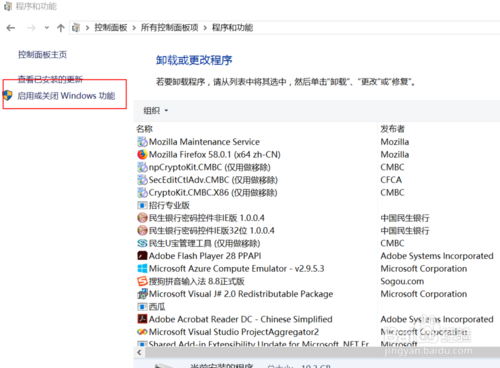The width and height of the screenshot is (500, 368).
Task: Select 搜狗拼音输入法 8.8正式版 entry
Action: pos(196,281)
